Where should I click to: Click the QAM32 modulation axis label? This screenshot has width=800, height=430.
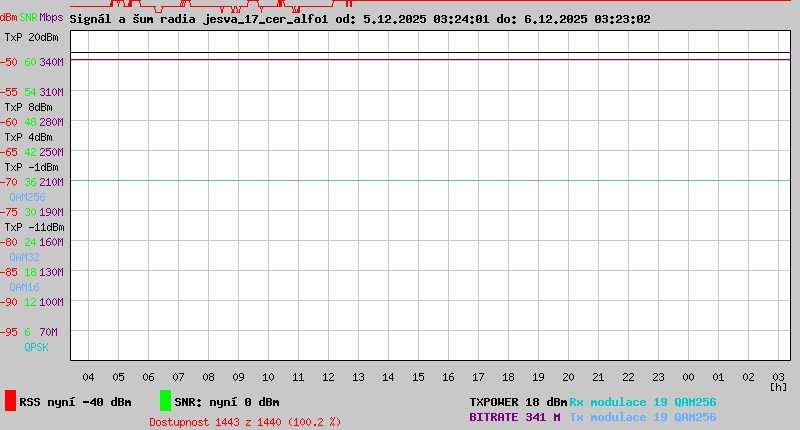point(24,257)
